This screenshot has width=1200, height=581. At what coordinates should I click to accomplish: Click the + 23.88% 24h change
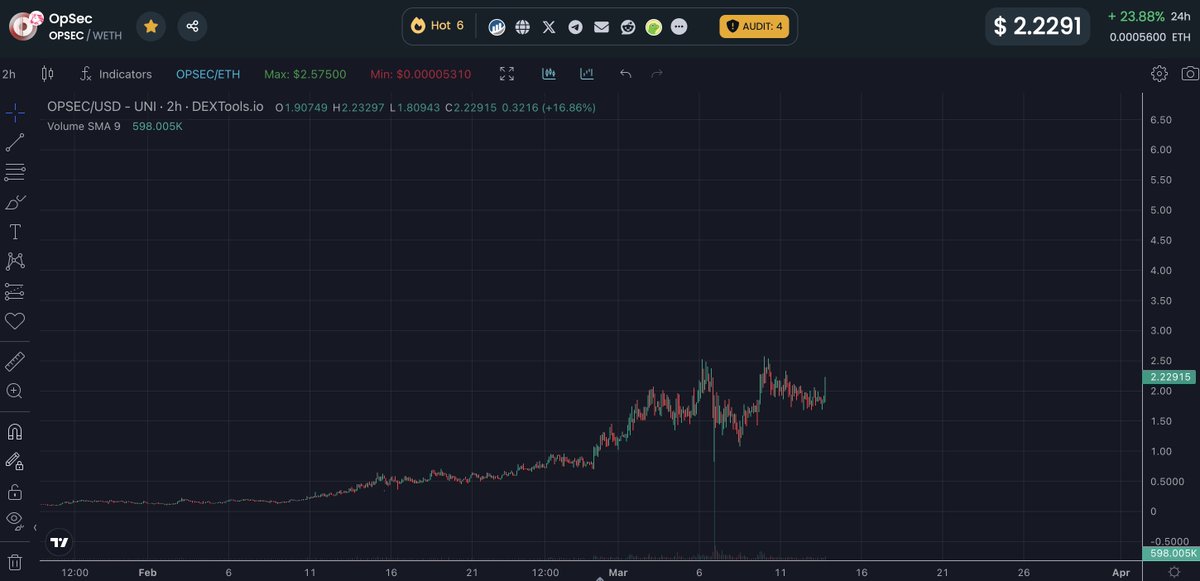[x=1137, y=17]
